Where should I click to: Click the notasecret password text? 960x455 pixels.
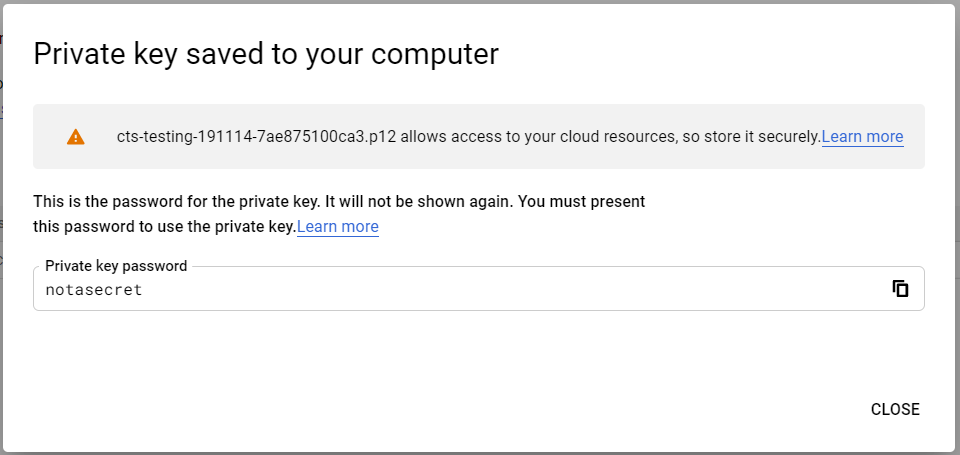pyautogui.click(x=94, y=290)
